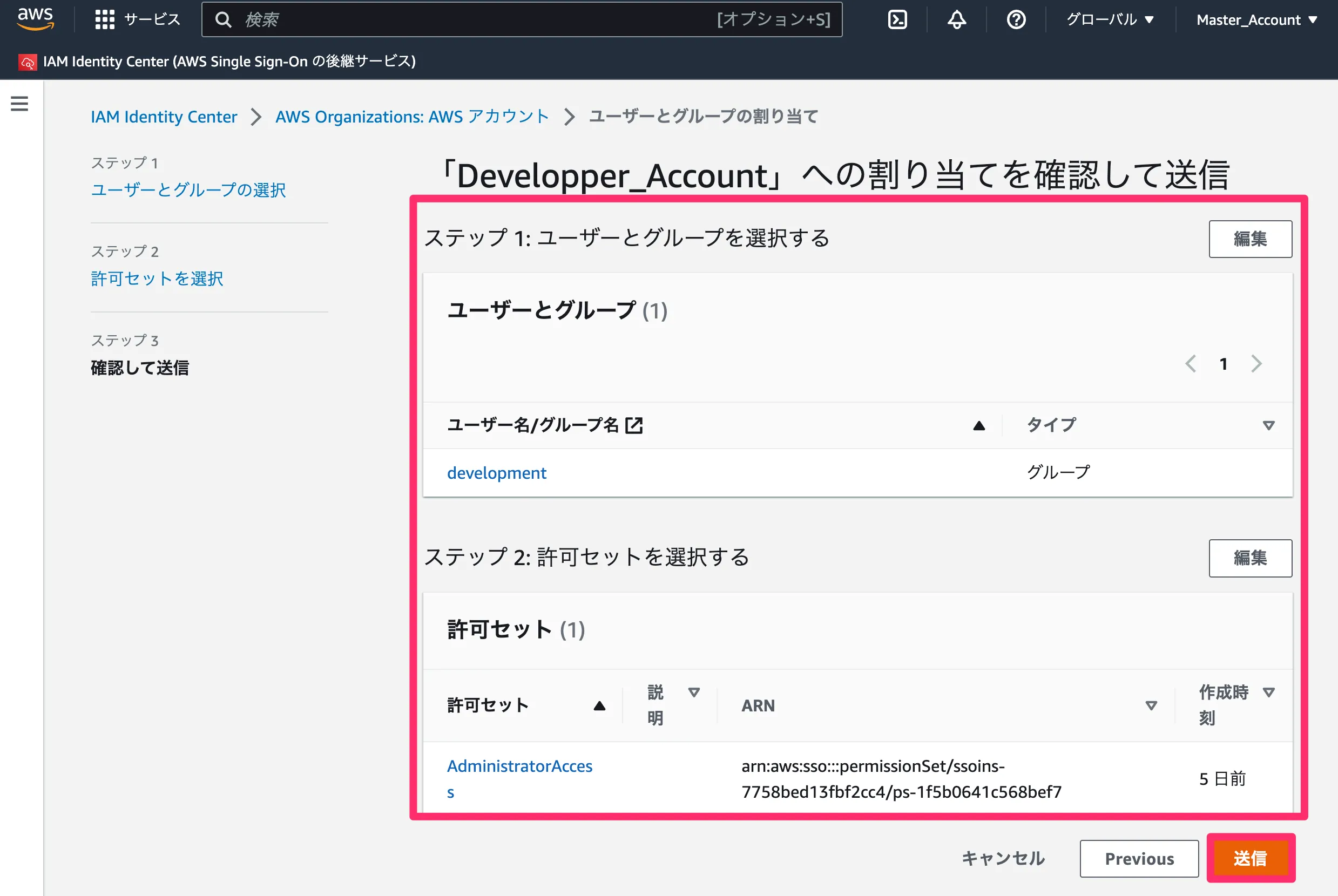Click the AWS logo
The height and width of the screenshot is (896, 1338).
point(36,19)
